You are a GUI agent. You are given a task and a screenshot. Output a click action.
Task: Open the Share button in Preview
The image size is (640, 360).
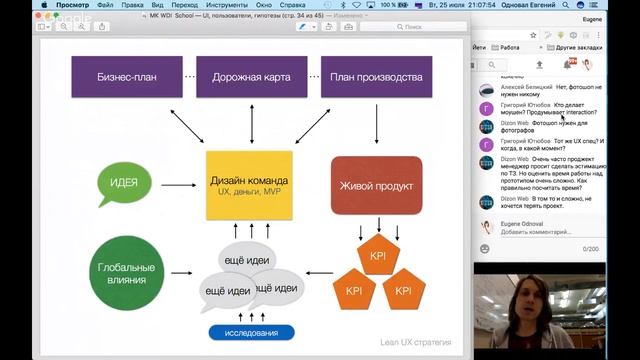(102, 27)
